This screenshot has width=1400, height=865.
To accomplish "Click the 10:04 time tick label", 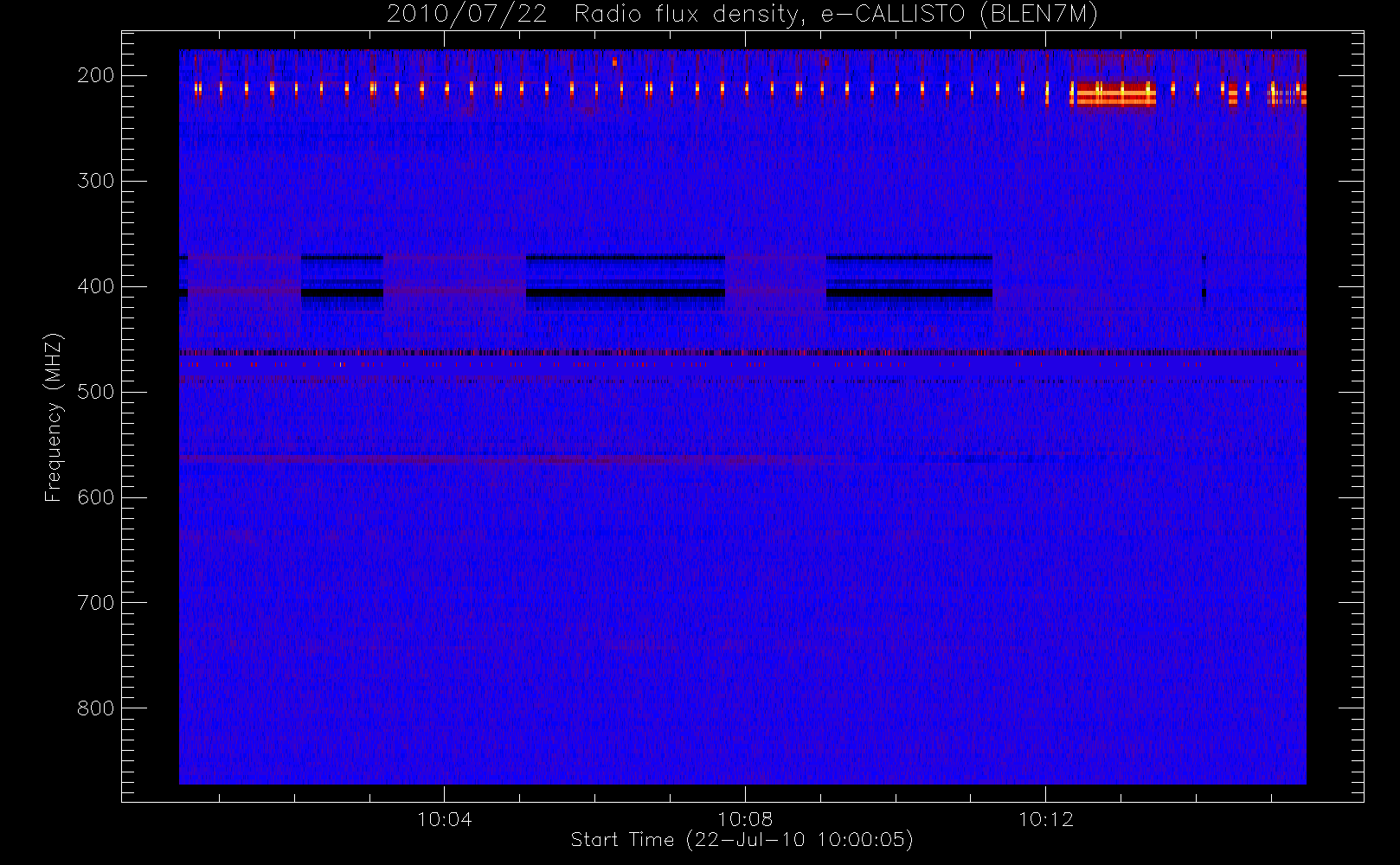I will click(x=445, y=819).
